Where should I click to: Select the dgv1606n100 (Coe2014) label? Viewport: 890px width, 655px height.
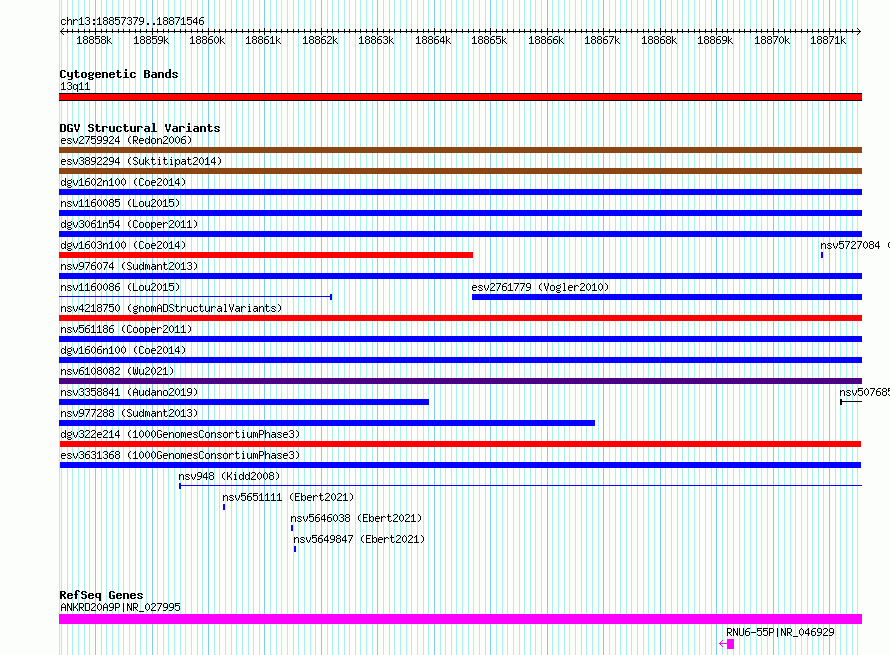(123, 350)
